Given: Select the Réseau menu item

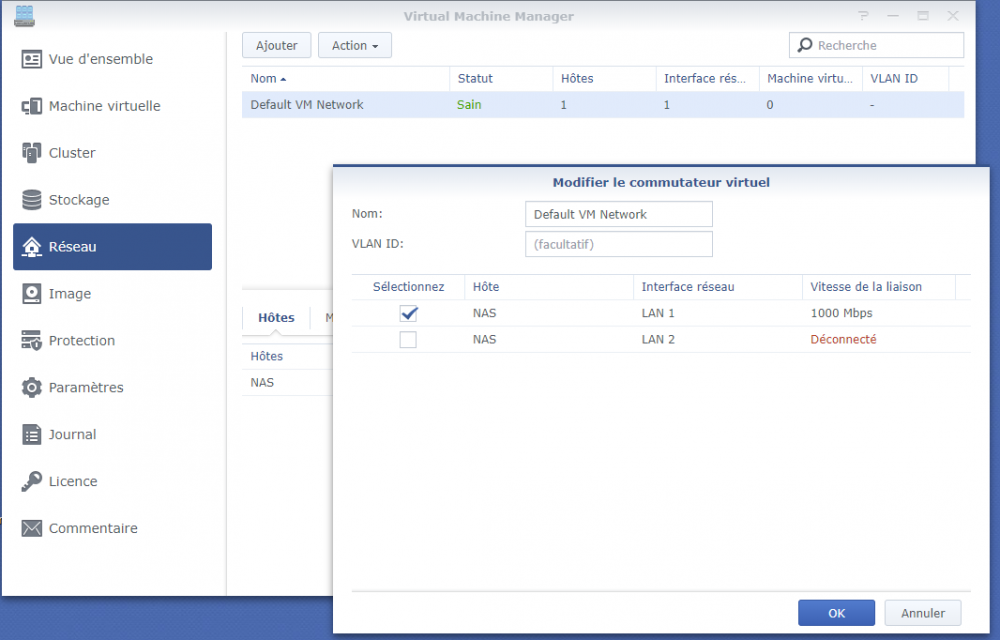Looking at the screenshot, I should (112, 247).
